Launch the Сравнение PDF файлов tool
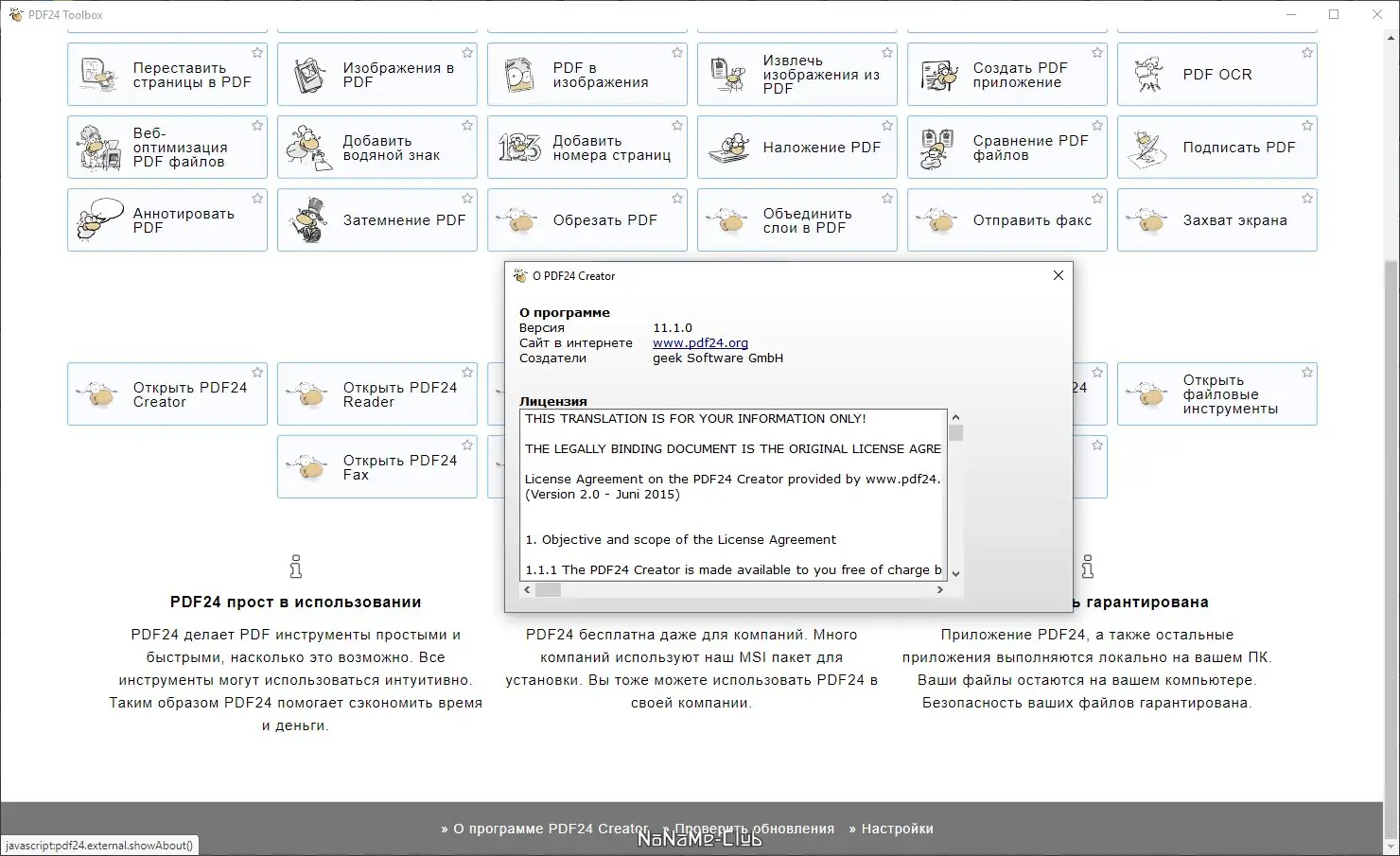 1007,148
